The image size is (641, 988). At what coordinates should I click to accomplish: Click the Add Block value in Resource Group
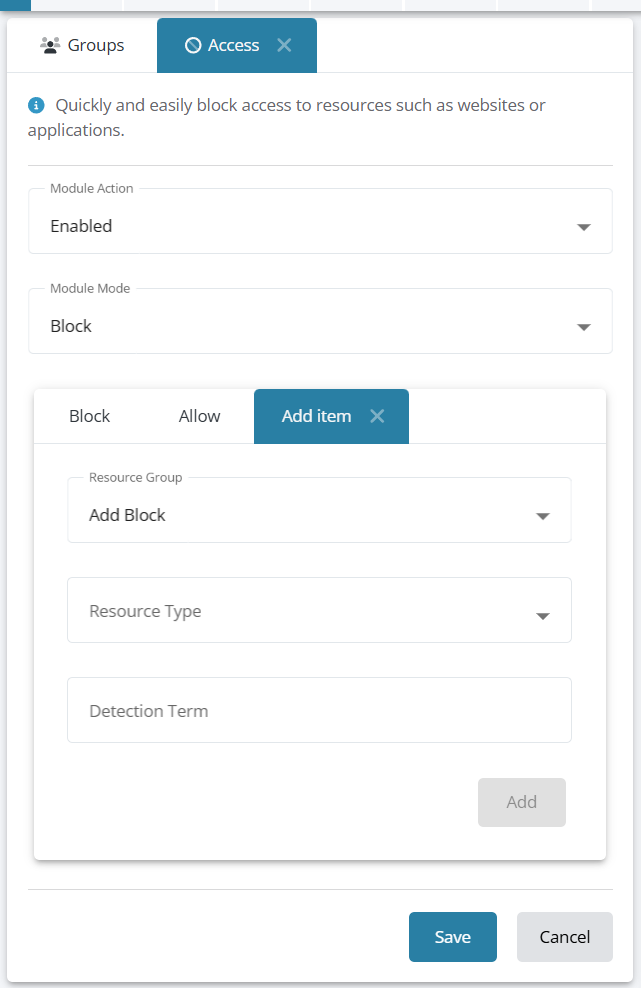pos(127,515)
